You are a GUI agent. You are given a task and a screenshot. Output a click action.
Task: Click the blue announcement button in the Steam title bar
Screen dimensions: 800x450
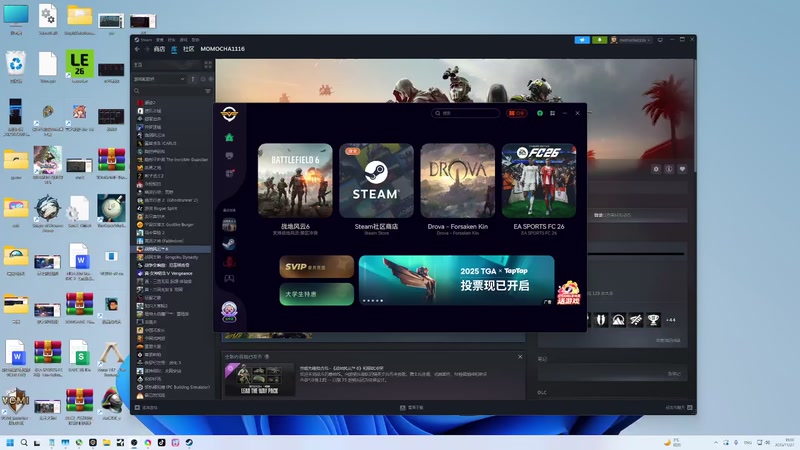[582, 40]
